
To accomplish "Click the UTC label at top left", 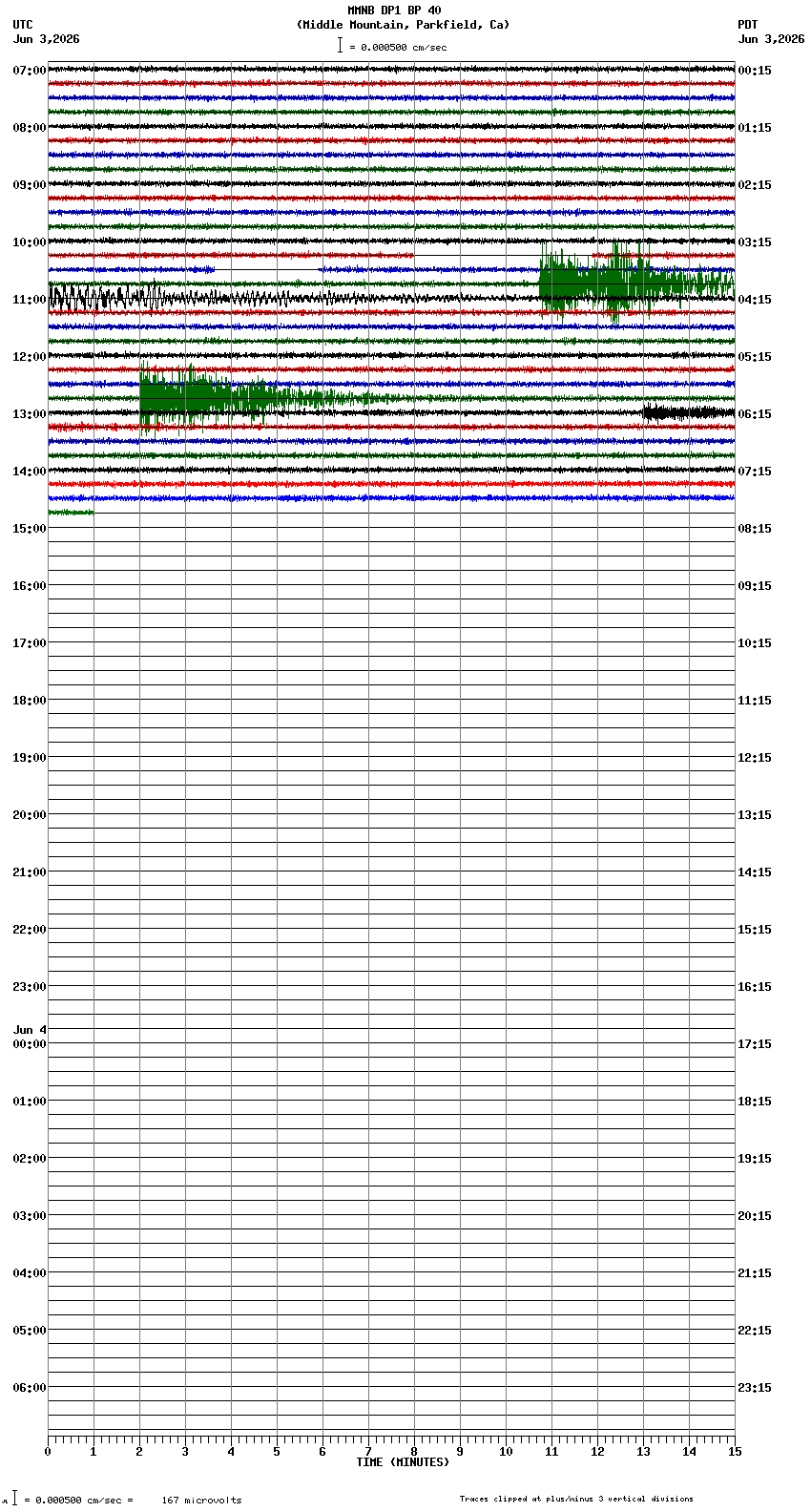I will (x=23, y=25).
